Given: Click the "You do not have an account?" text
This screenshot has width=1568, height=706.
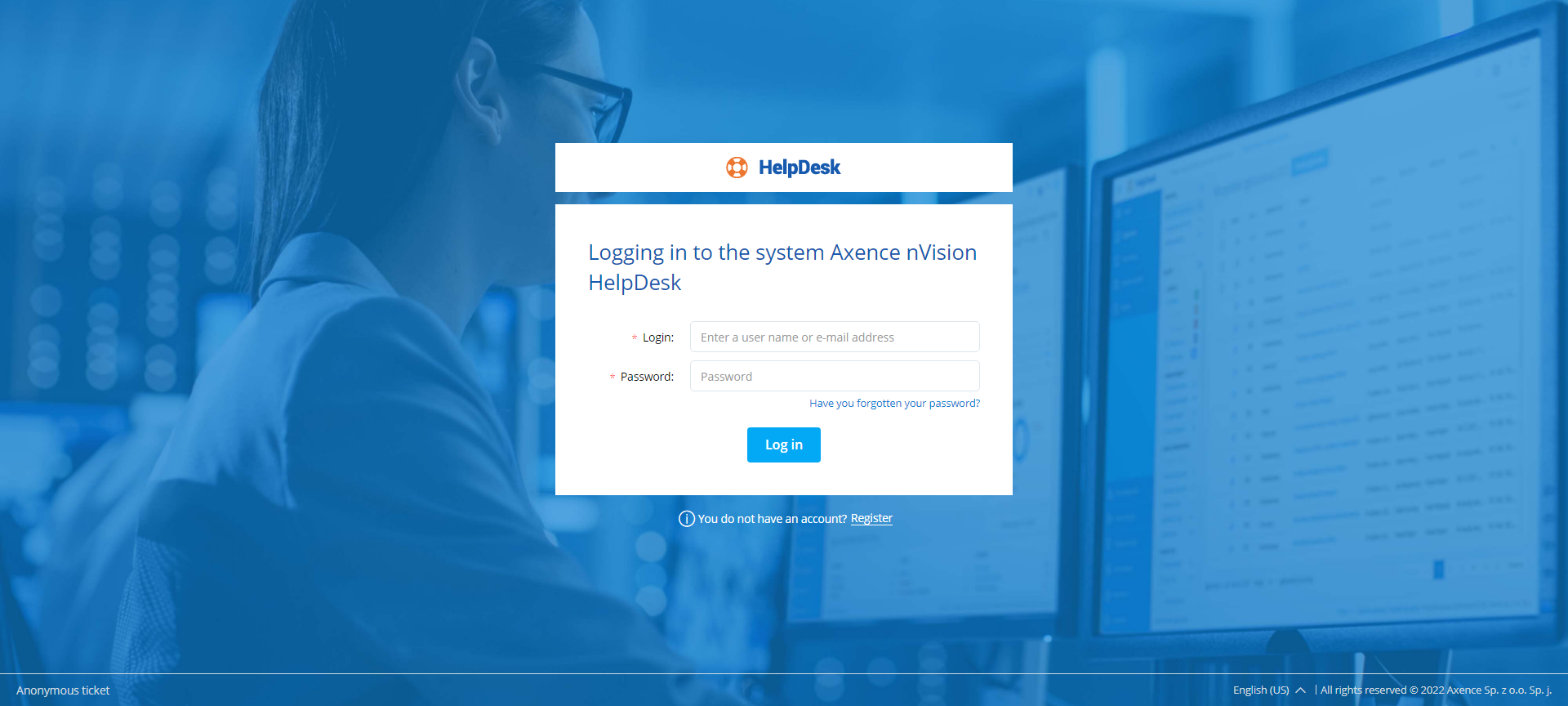Looking at the screenshot, I should pyautogui.click(x=772, y=519).
